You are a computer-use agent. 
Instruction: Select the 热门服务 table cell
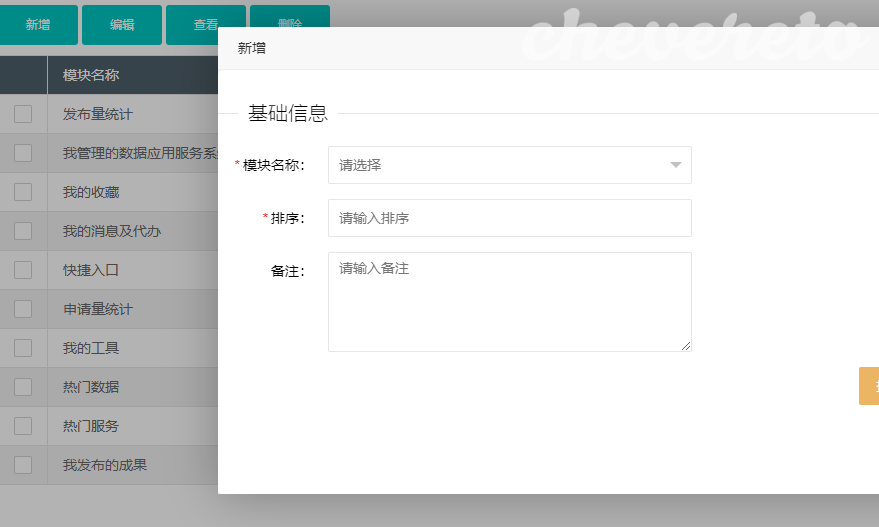133,426
